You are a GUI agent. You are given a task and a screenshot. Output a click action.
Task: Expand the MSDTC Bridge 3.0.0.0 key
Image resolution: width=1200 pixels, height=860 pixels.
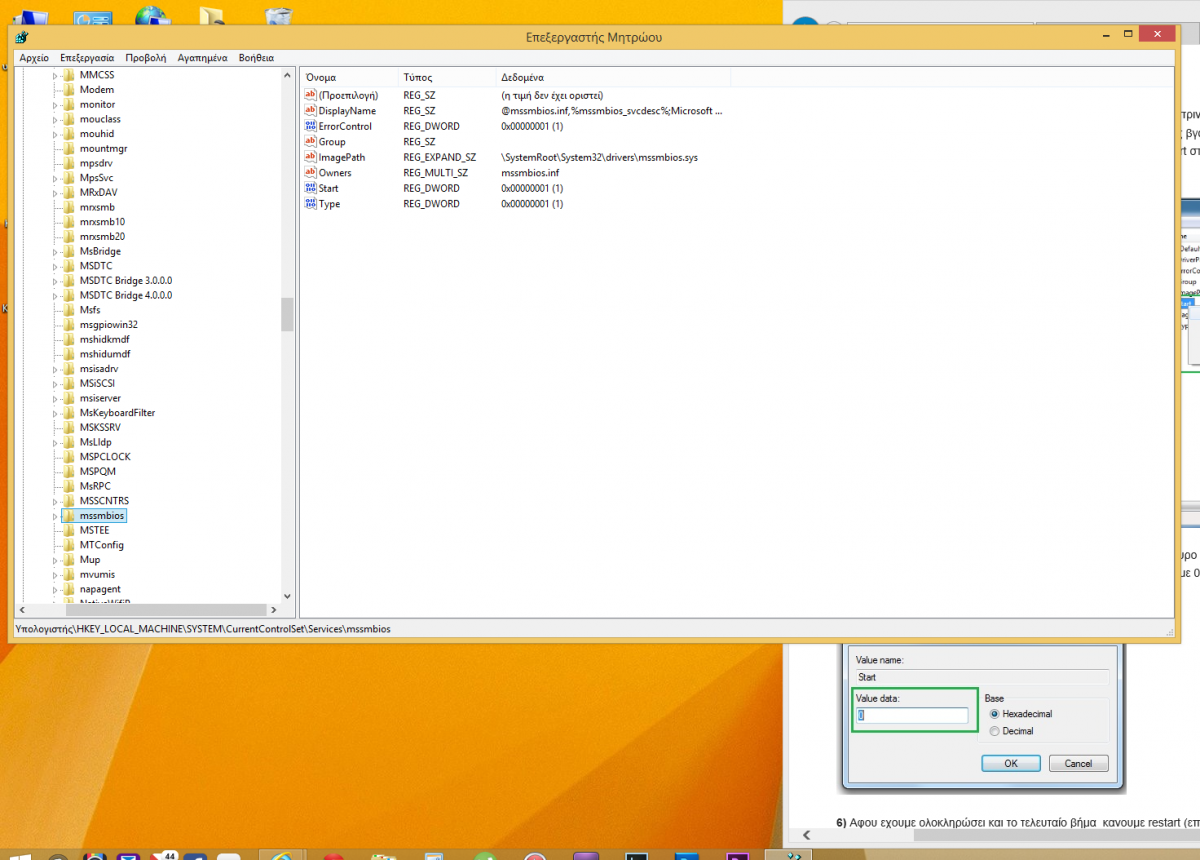tap(54, 281)
